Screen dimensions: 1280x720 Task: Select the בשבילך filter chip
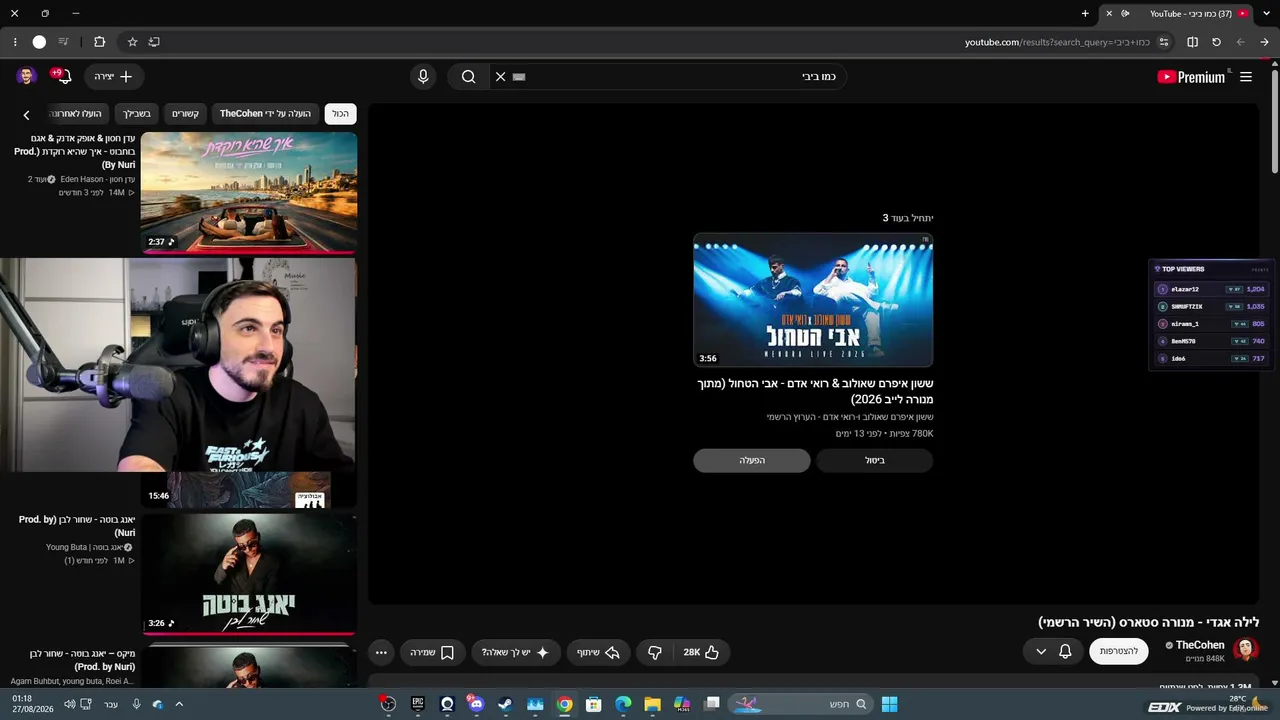click(137, 114)
